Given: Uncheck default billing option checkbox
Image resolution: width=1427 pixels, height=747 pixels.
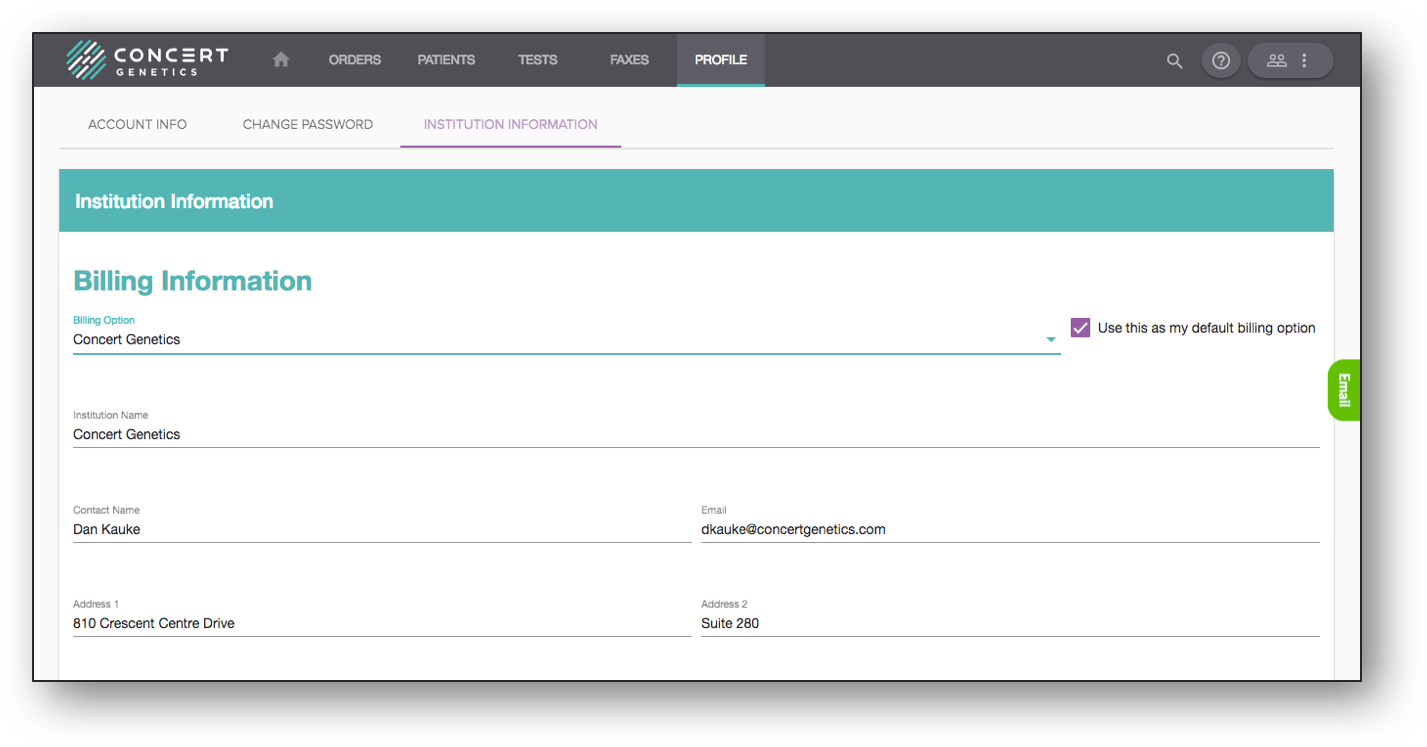Looking at the screenshot, I should (x=1080, y=328).
